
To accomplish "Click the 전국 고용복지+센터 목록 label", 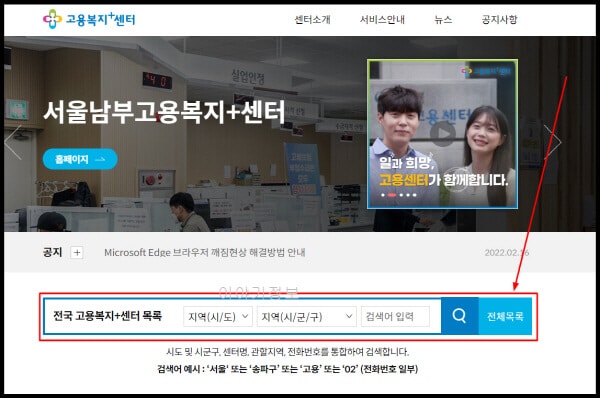I will click(108, 316).
